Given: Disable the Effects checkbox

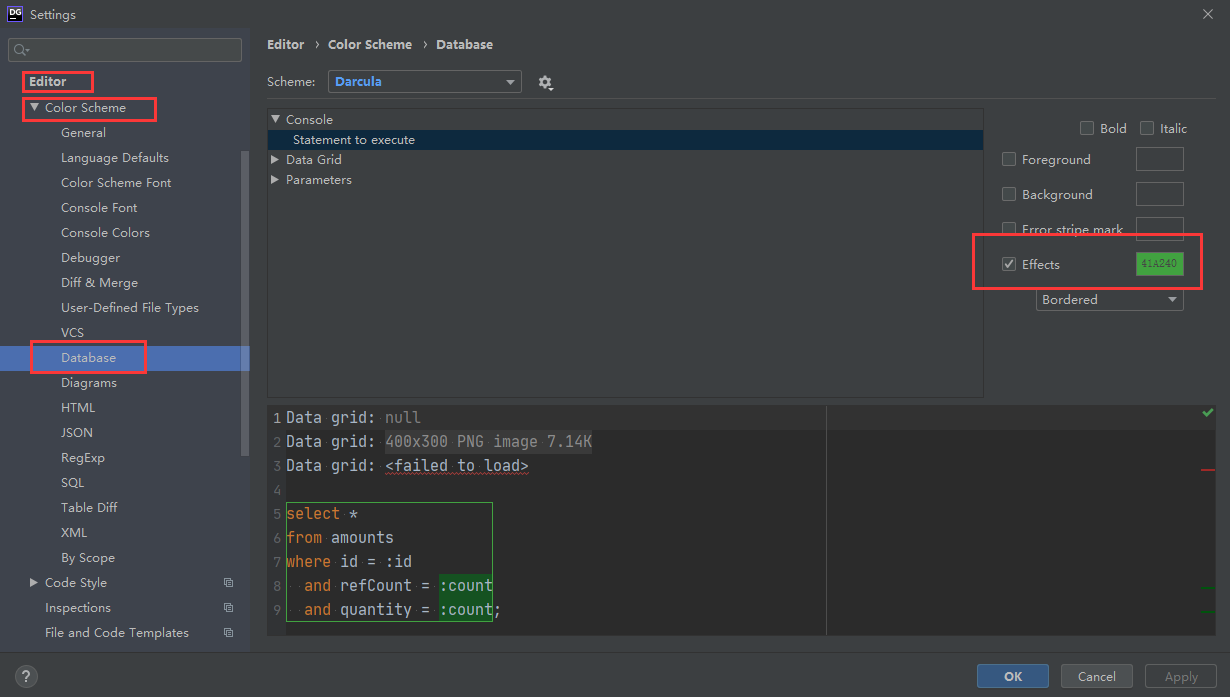Looking at the screenshot, I should (x=1009, y=264).
